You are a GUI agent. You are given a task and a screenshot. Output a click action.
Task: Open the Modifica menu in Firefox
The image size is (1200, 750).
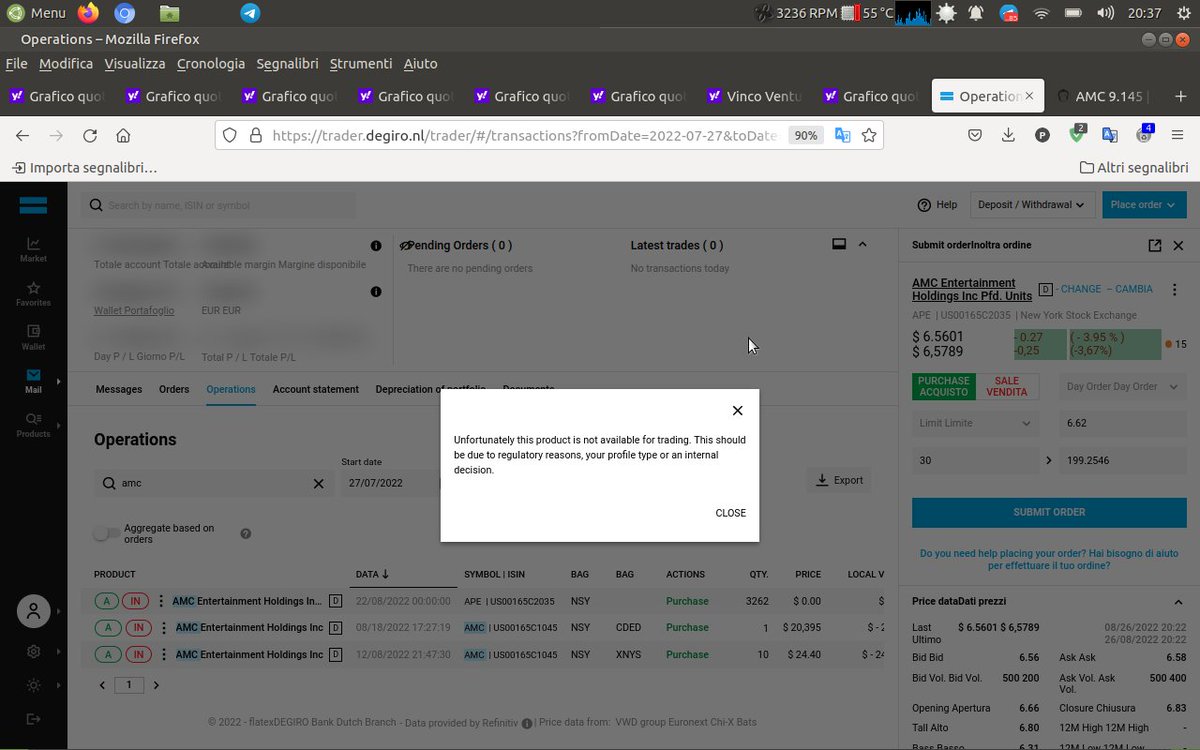(x=66, y=63)
